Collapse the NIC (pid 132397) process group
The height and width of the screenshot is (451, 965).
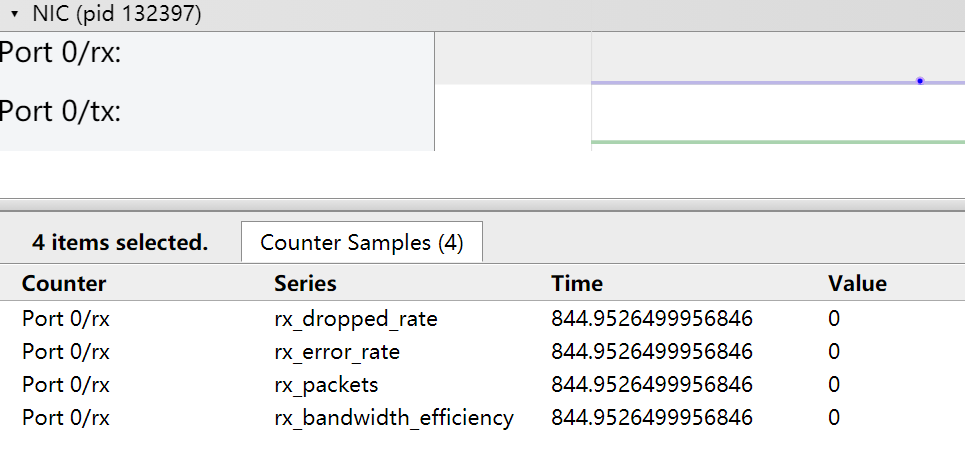click(x=15, y=14)
